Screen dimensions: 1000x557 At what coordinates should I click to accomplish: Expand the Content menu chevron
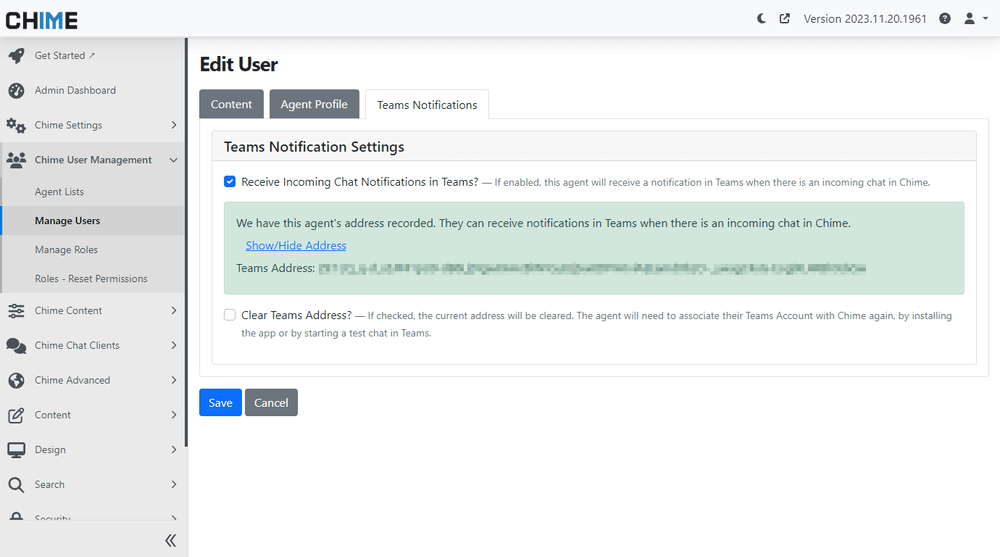click(173, 415)
